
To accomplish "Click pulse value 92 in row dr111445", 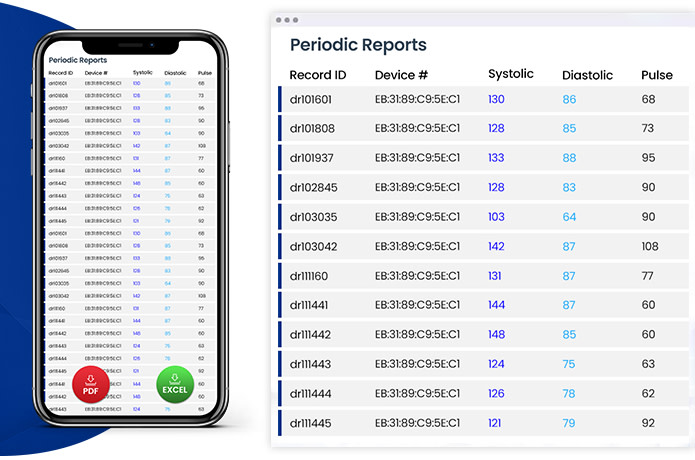I will tap(648, 423).
